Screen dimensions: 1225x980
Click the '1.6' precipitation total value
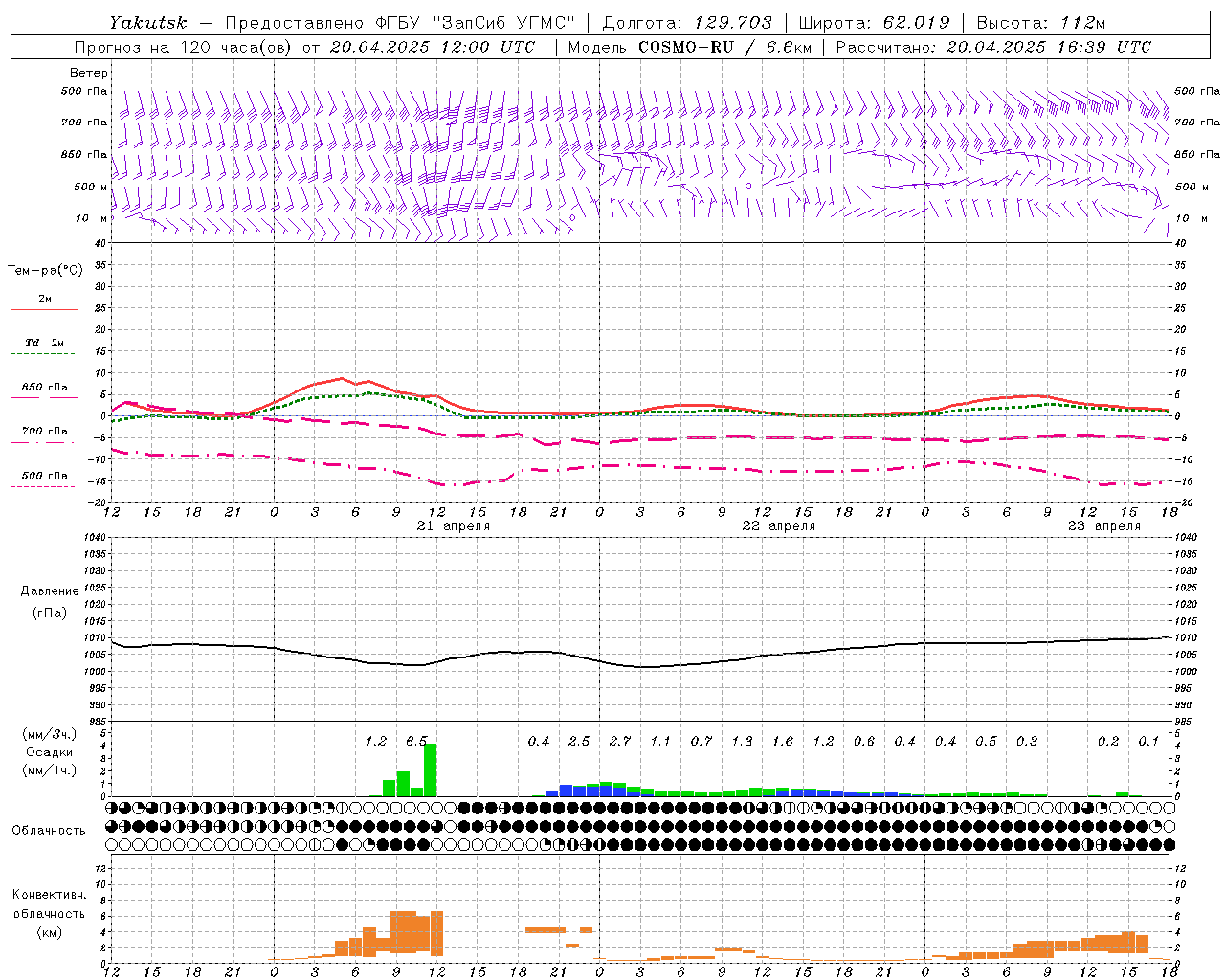(783, 742)
